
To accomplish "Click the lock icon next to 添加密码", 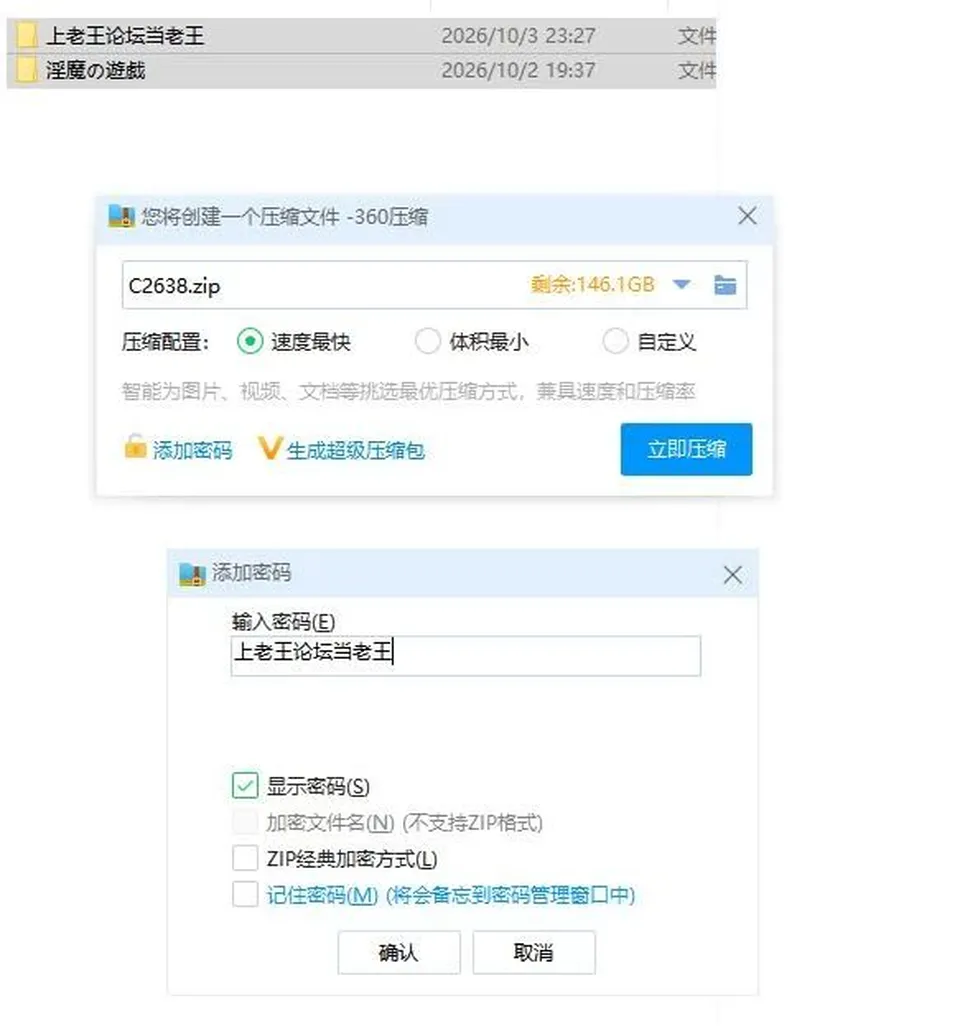I will [x=135, y=447].
